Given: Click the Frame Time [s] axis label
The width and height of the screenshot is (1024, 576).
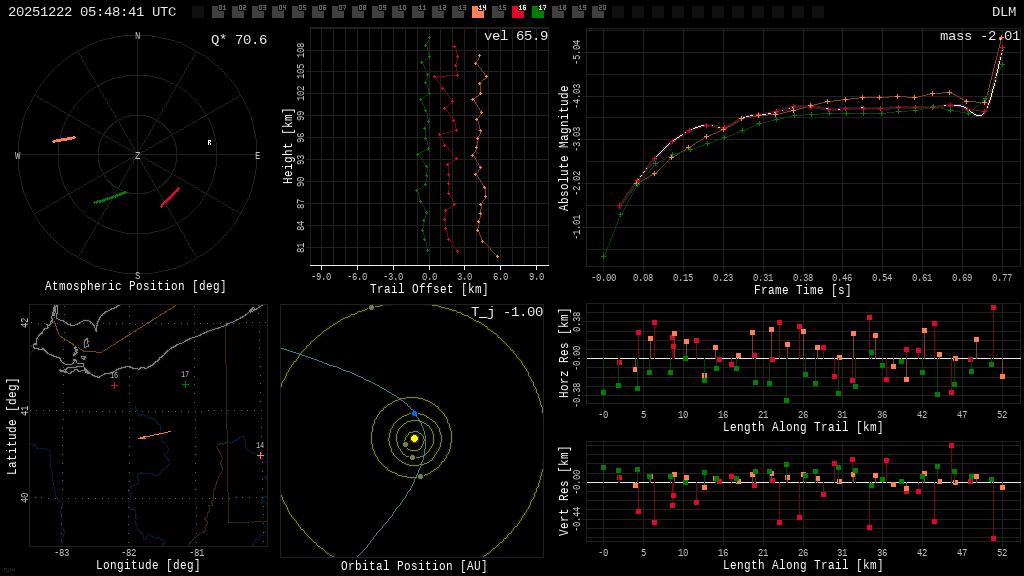Looking at the screenshot, I should 803,290.
